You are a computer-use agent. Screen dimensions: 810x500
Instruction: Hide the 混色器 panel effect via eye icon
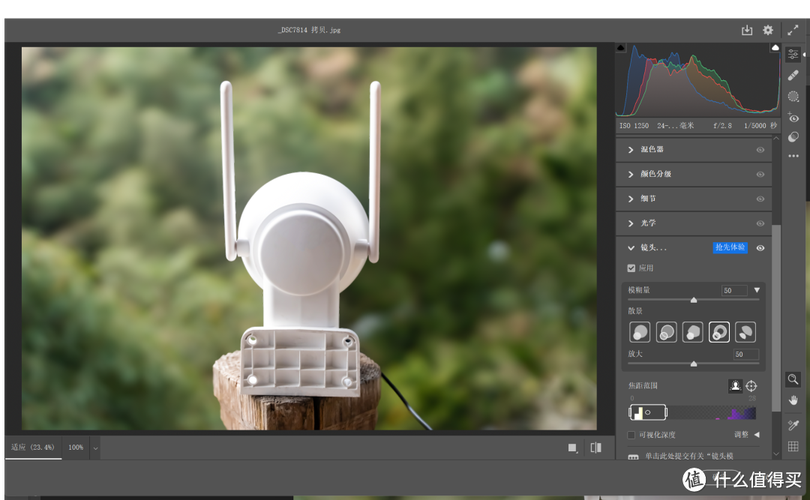coord(760,150)
